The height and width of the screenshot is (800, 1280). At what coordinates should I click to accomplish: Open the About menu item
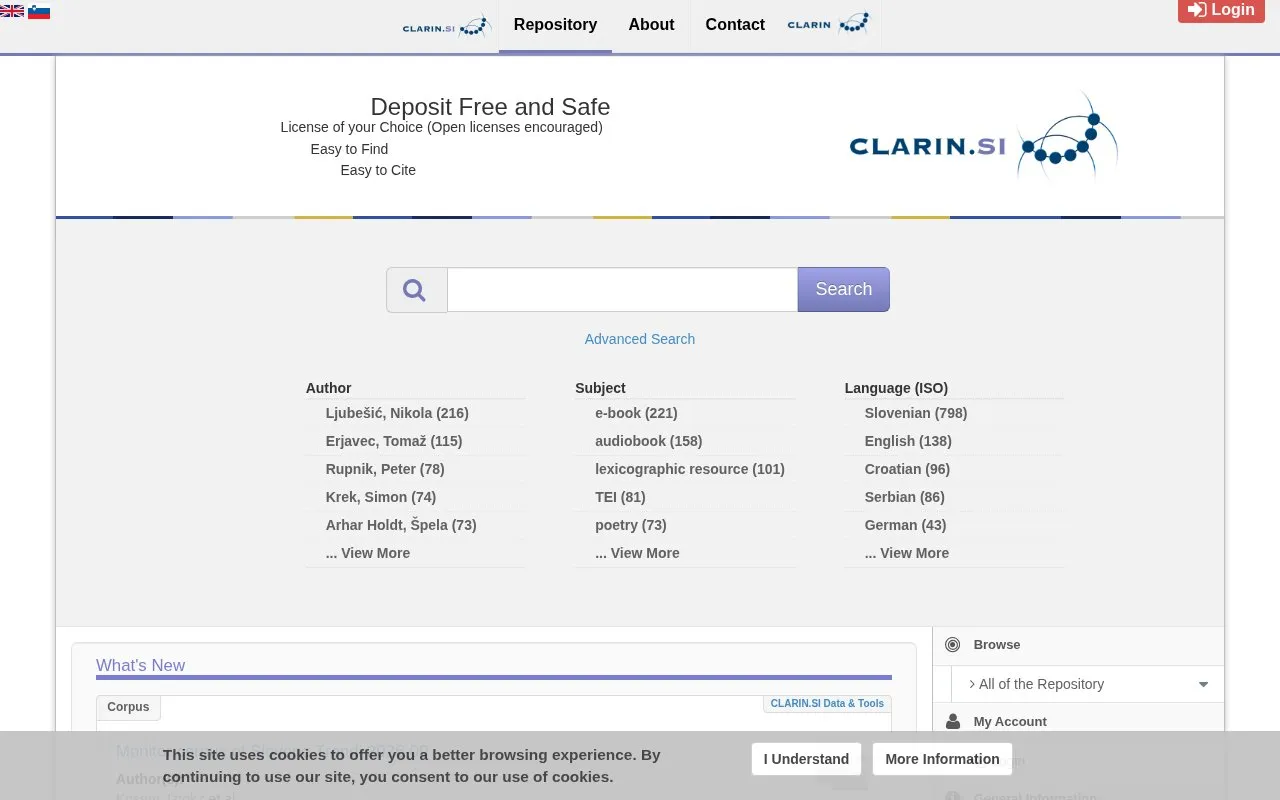pyautogui.click(x=651, y=25)
